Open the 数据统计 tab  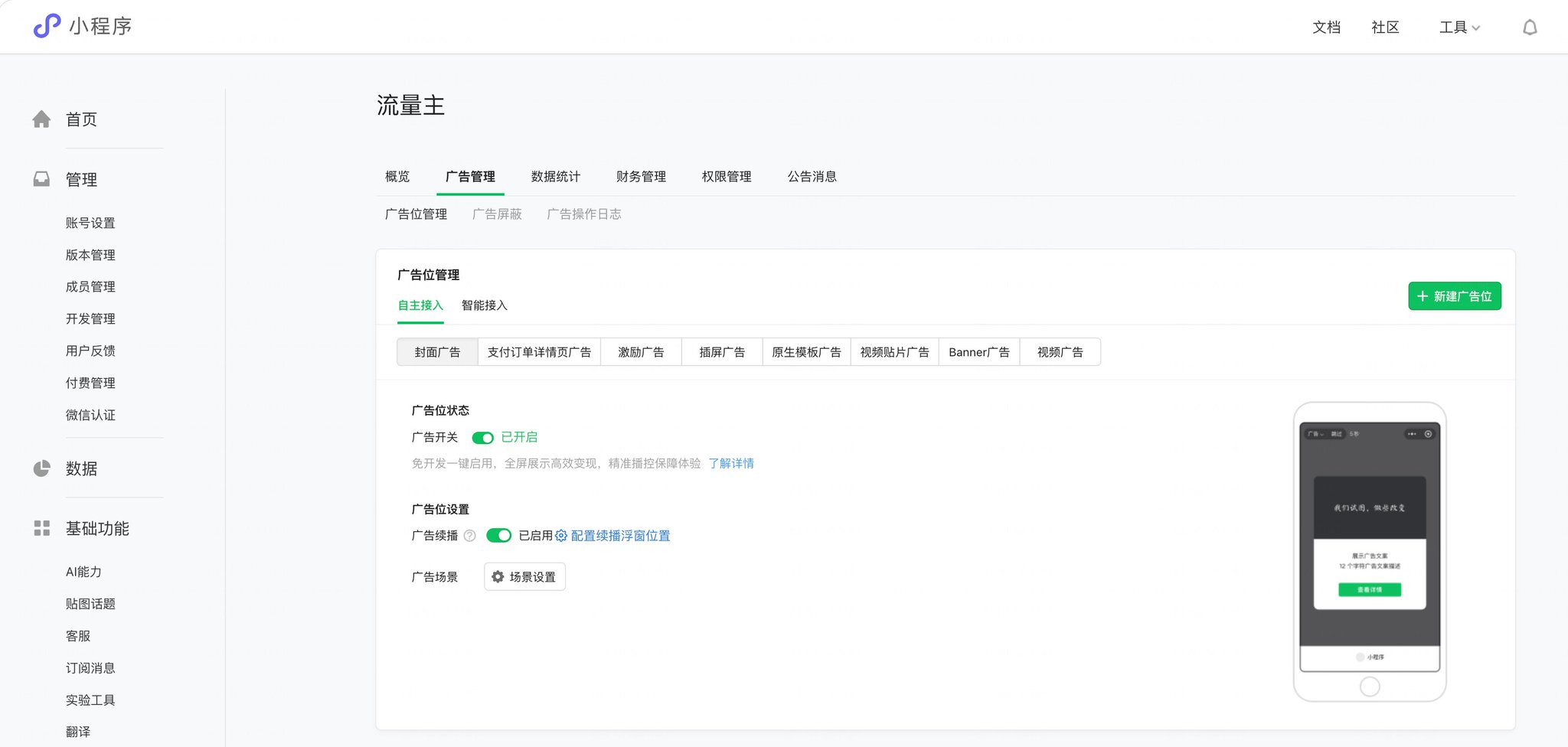pyautogui.click(x=556, y=177)
